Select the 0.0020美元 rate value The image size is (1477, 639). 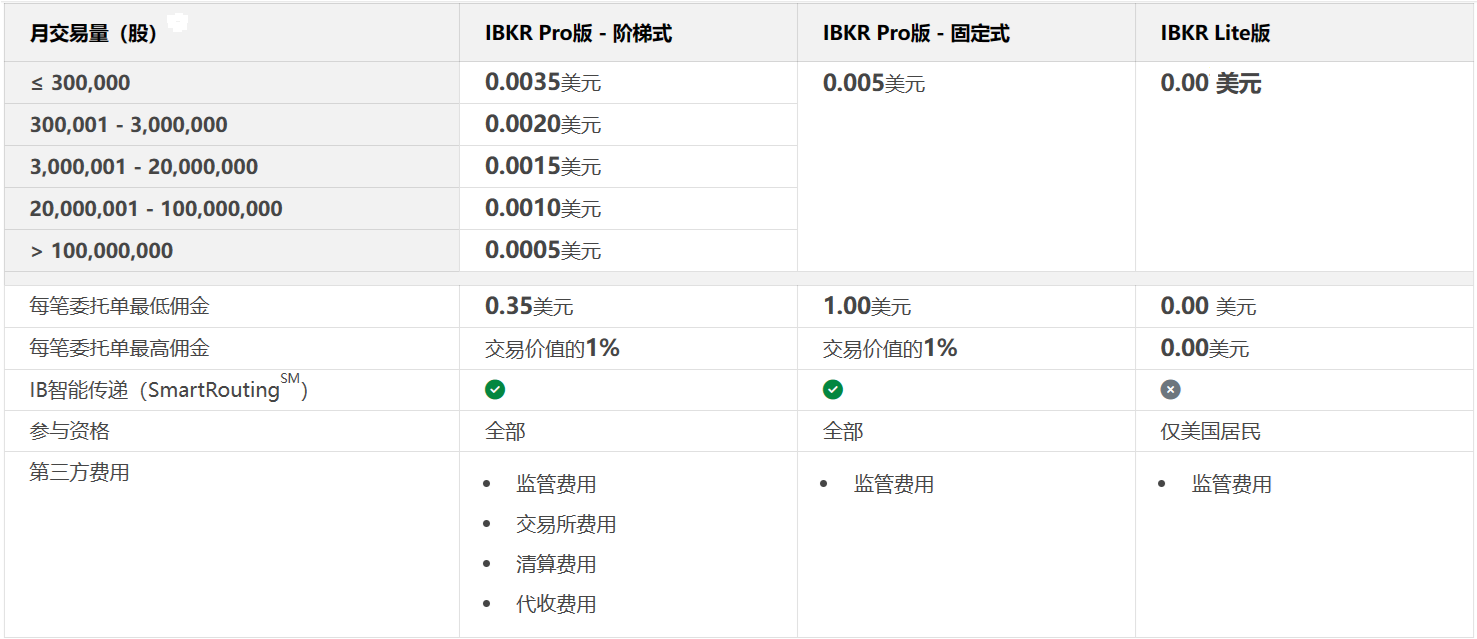pos(543,125)
